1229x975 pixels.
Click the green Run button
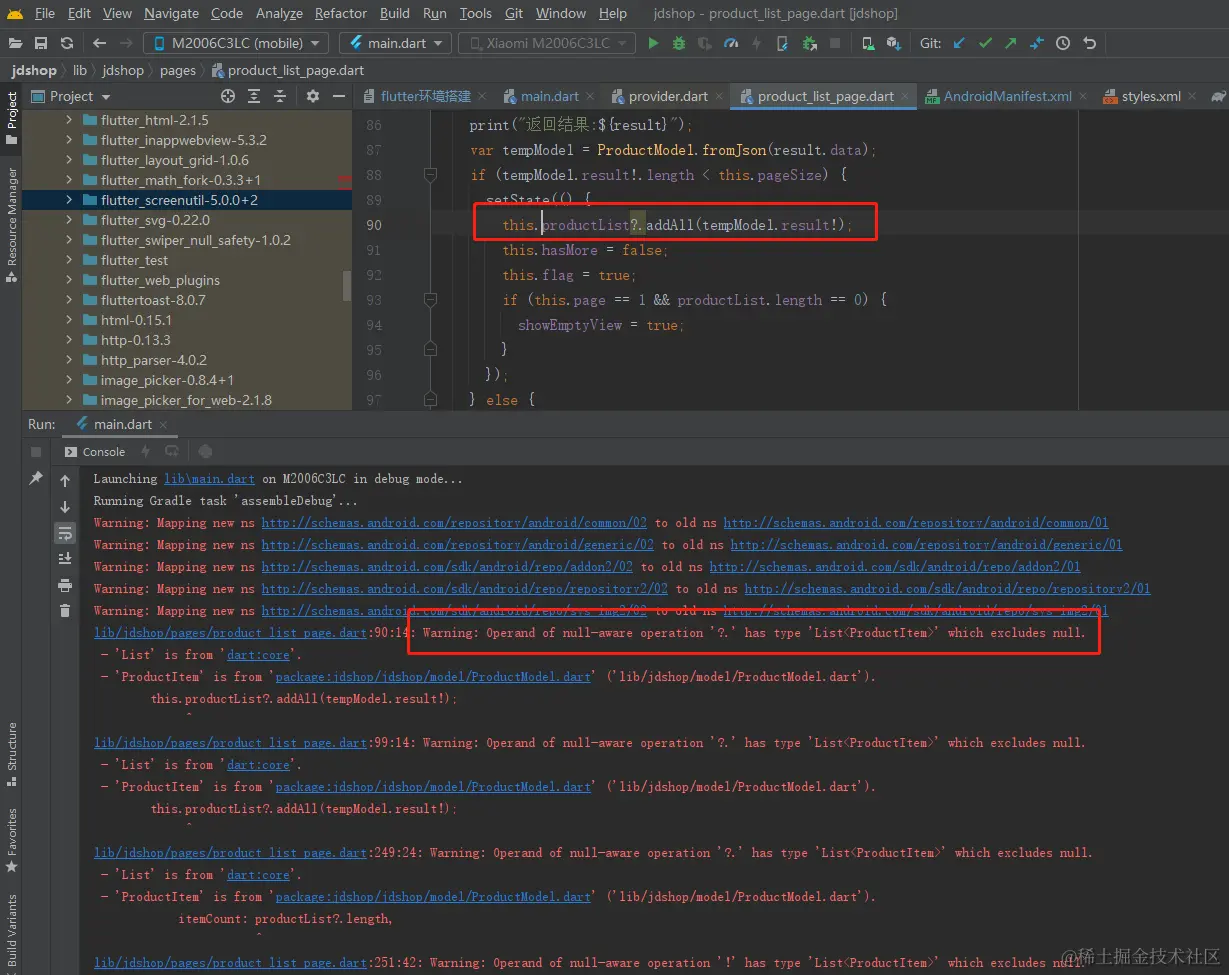click(653, 43)
